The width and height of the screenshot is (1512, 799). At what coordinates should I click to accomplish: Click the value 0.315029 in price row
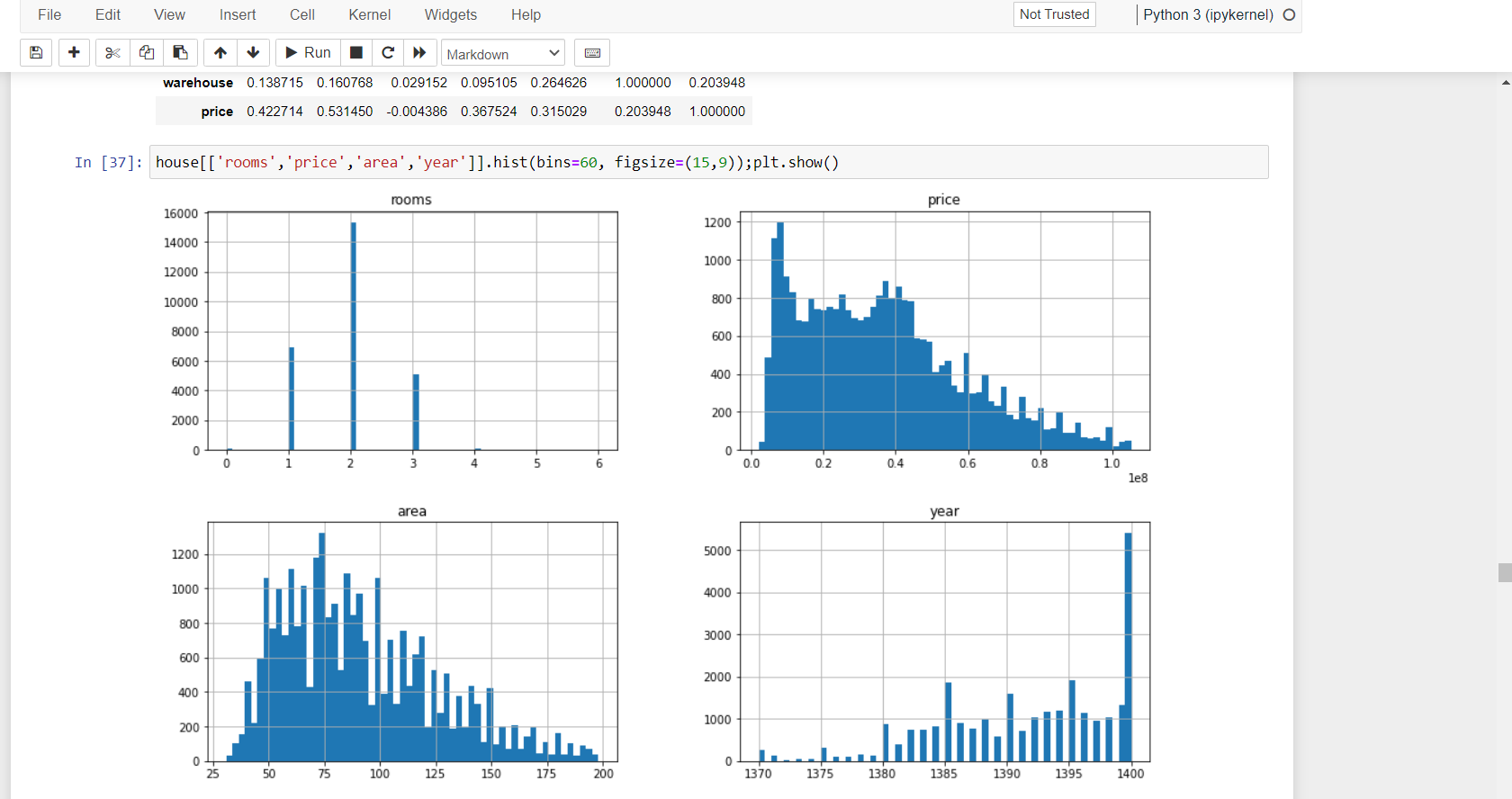click(558, 112)
